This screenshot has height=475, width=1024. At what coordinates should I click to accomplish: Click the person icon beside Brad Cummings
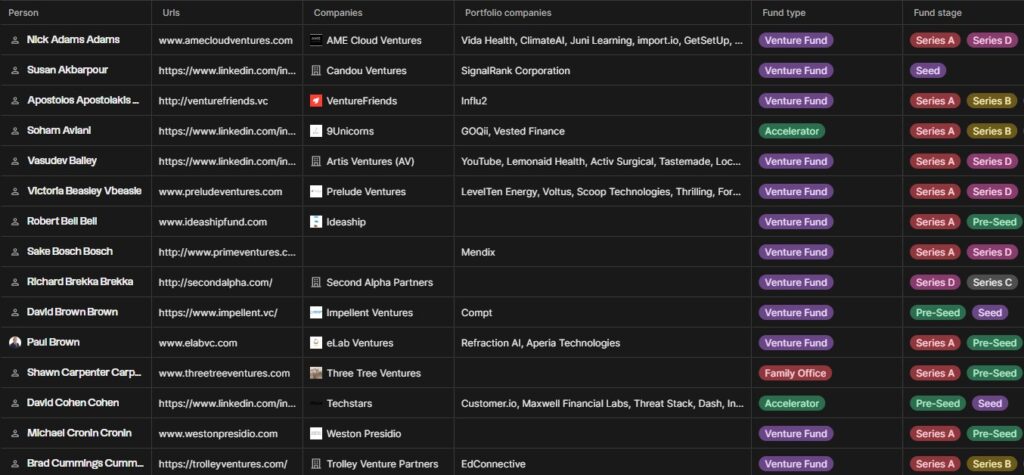15,464
